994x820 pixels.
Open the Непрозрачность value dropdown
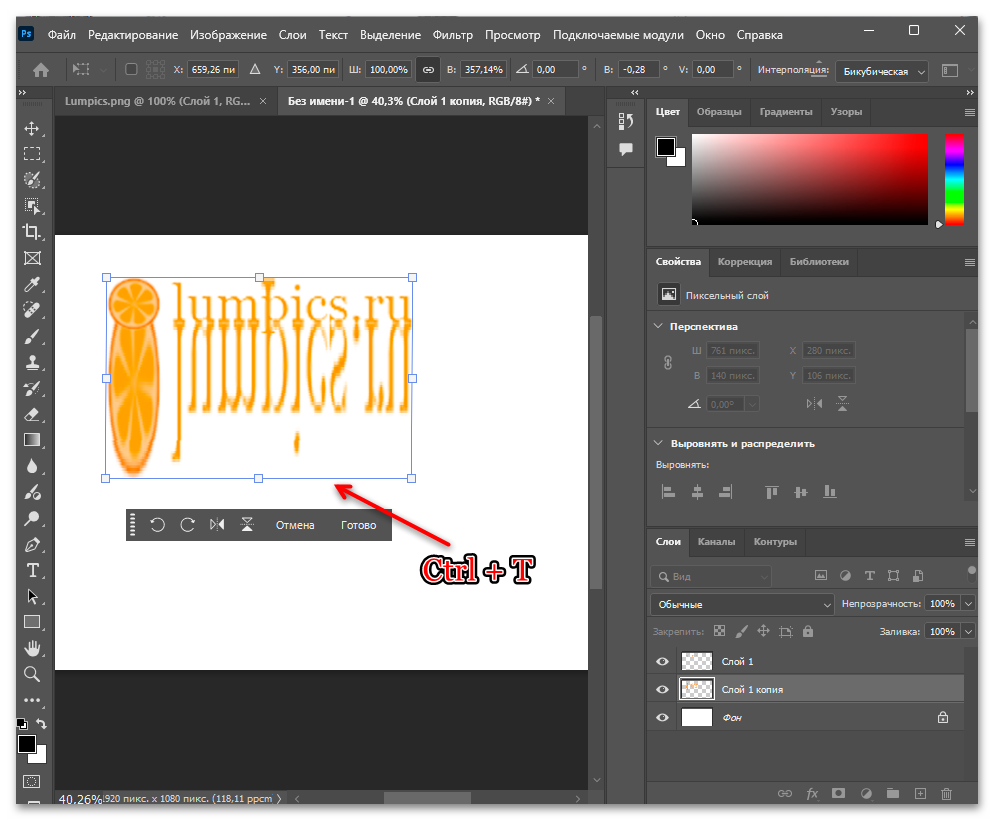click(x=969, y=604)
